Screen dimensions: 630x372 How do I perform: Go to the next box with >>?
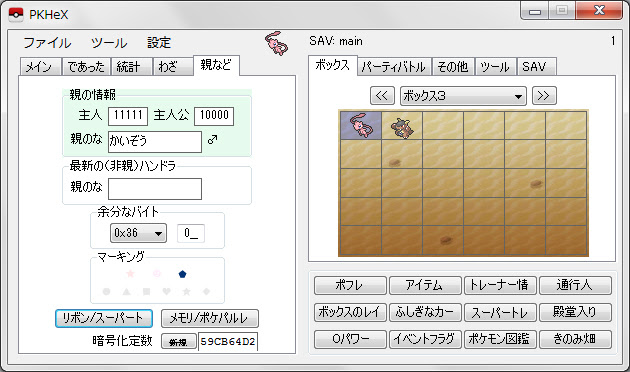pos(544,96)
